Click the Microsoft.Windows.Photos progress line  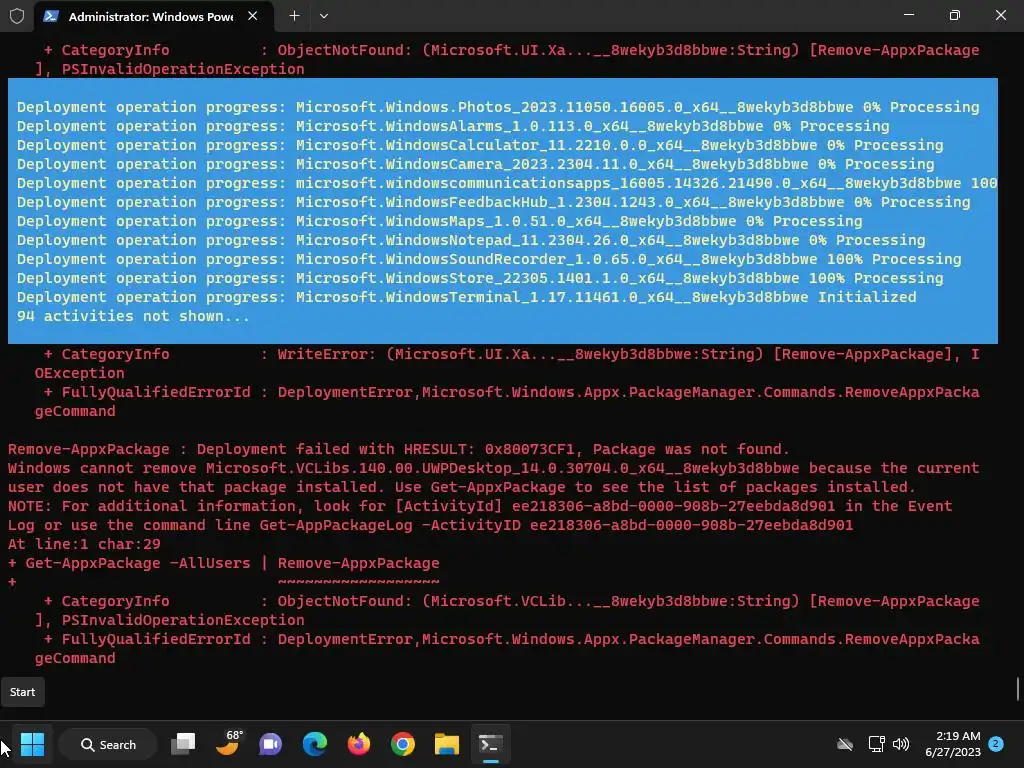498,107
